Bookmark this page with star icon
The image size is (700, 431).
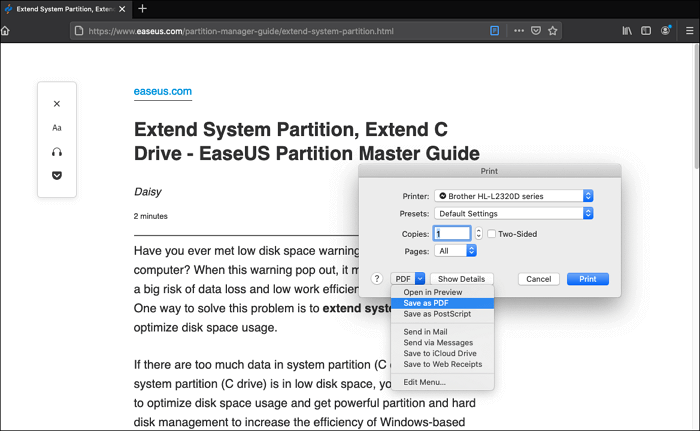[553, 31]
